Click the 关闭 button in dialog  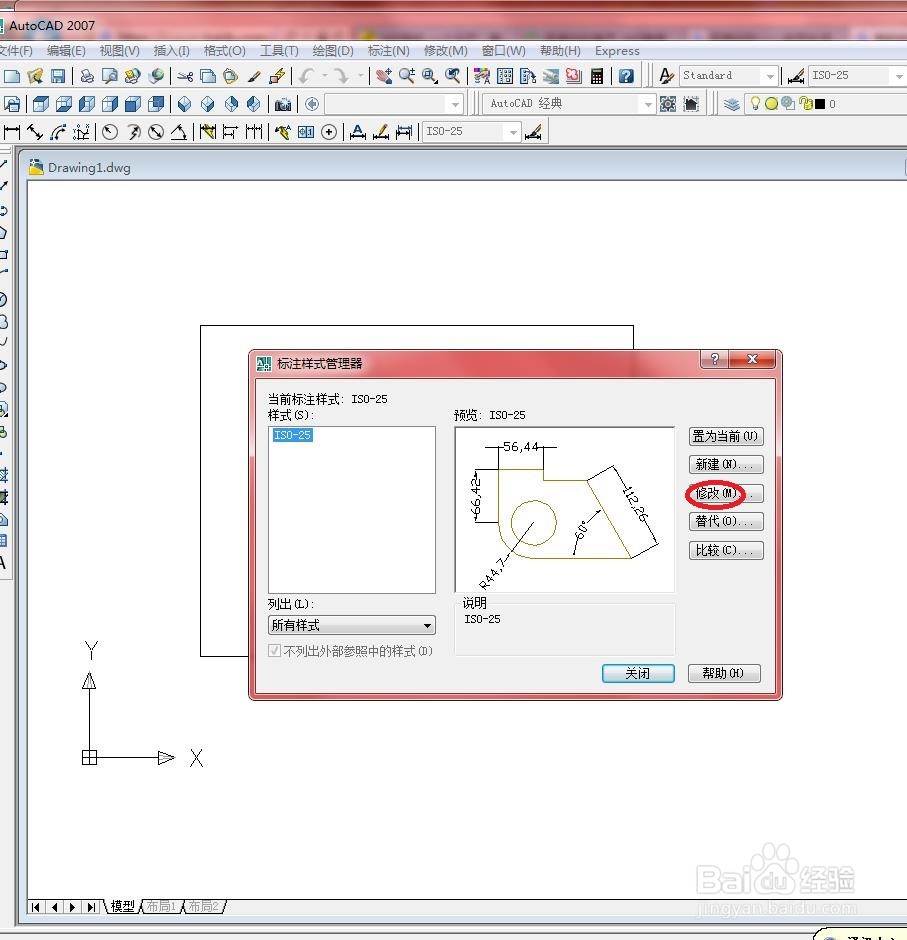[x=638, y=673]
